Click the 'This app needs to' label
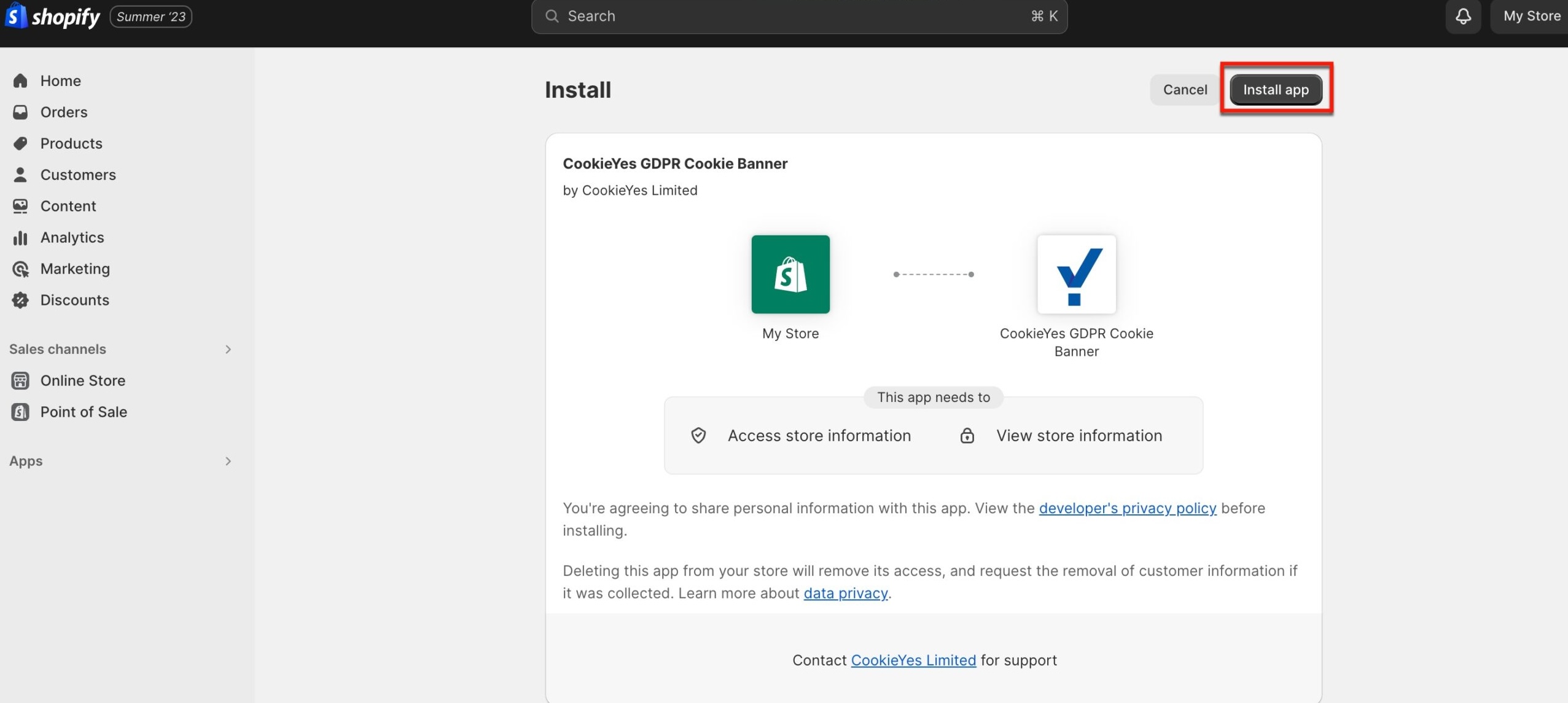The height and width of the screenshot is (703, 1568). (934, 397)
